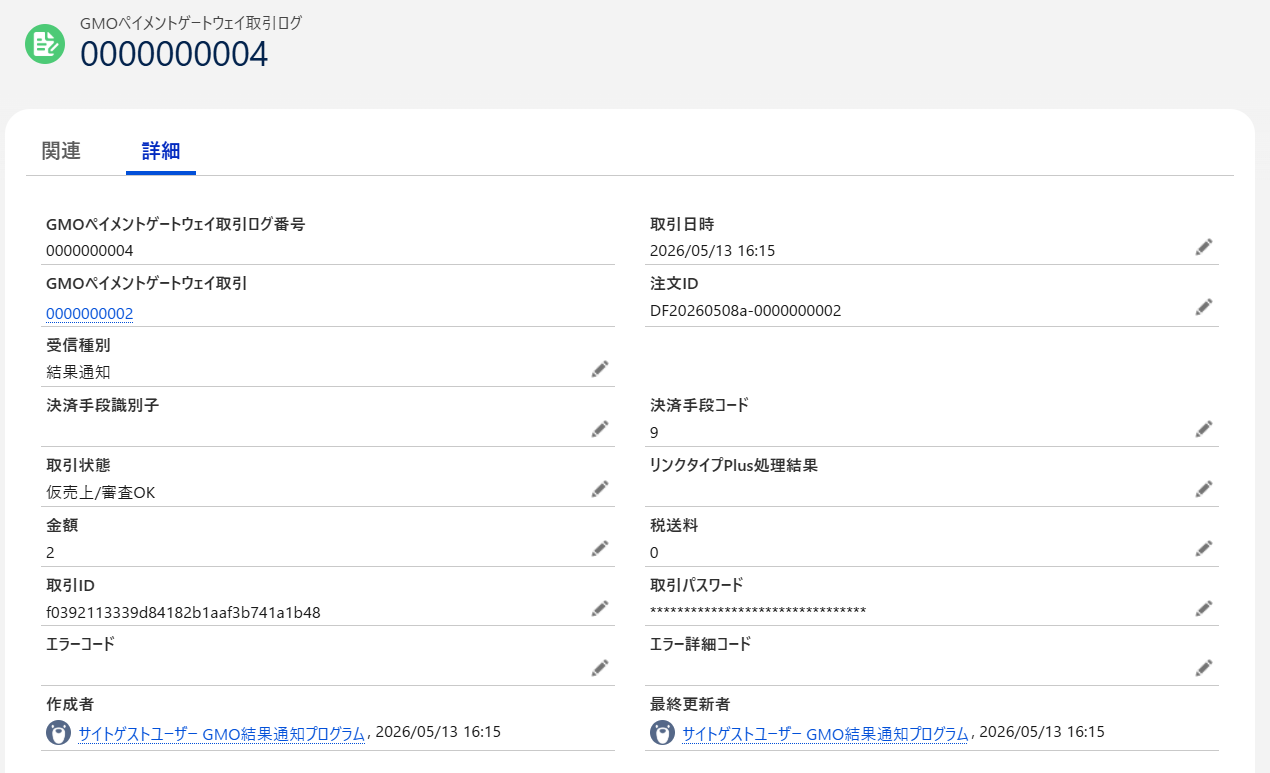Select the 詳細 tab

(161, 151)
